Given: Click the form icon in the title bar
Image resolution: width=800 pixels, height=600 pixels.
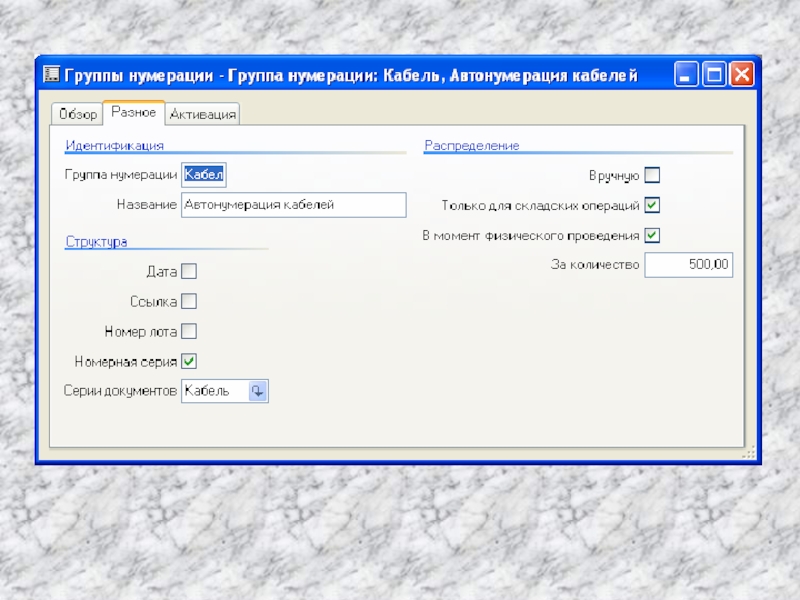Looking at the screenshot, I should (x=52, y=74).
